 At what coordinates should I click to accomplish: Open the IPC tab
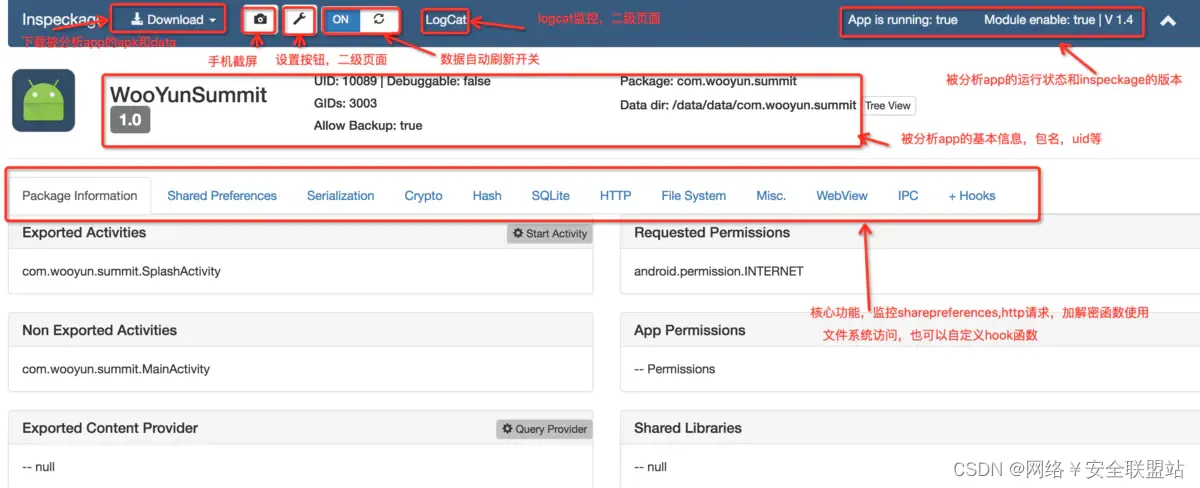click(x=908, y=196)
